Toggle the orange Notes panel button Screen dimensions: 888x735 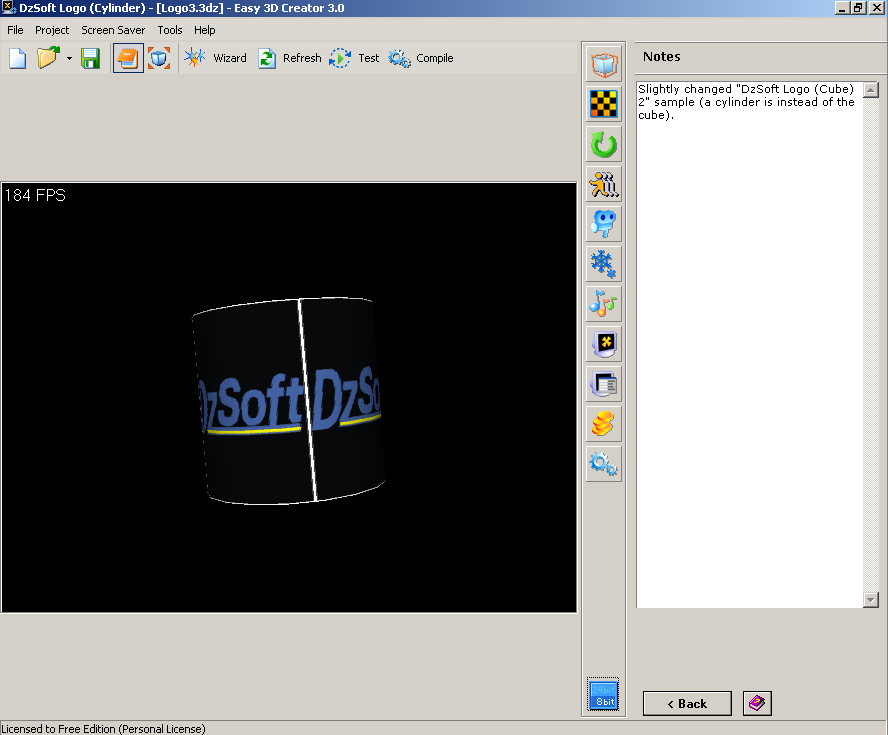128,58
